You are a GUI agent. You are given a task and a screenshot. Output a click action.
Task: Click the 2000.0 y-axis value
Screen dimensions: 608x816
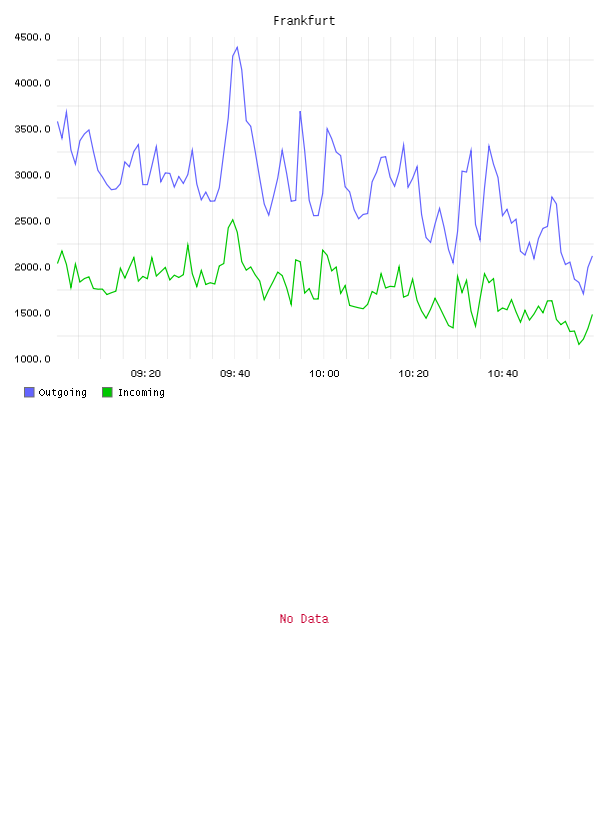click(32, 267)
